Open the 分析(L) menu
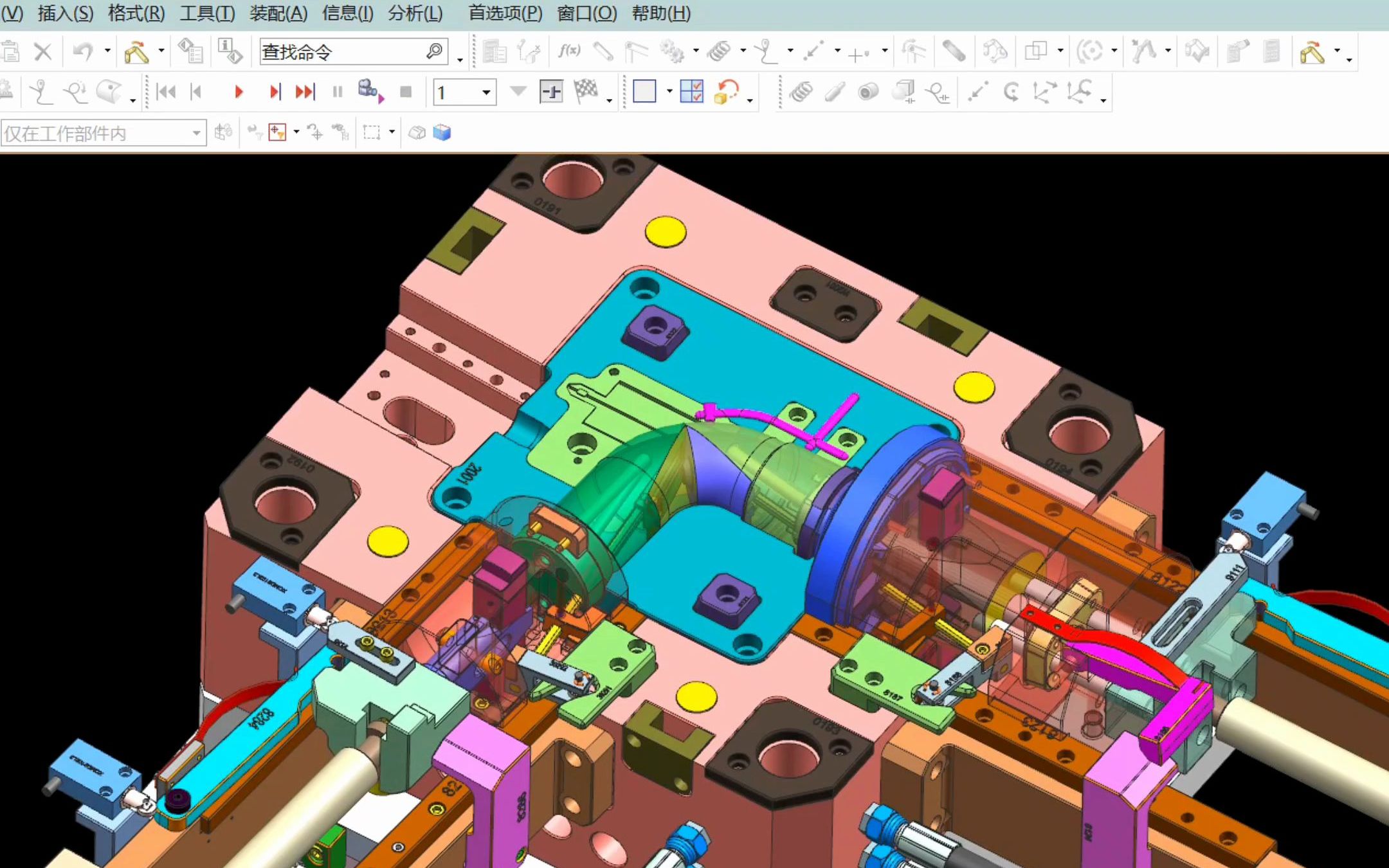1389x868 pixels. pos(415,13)
